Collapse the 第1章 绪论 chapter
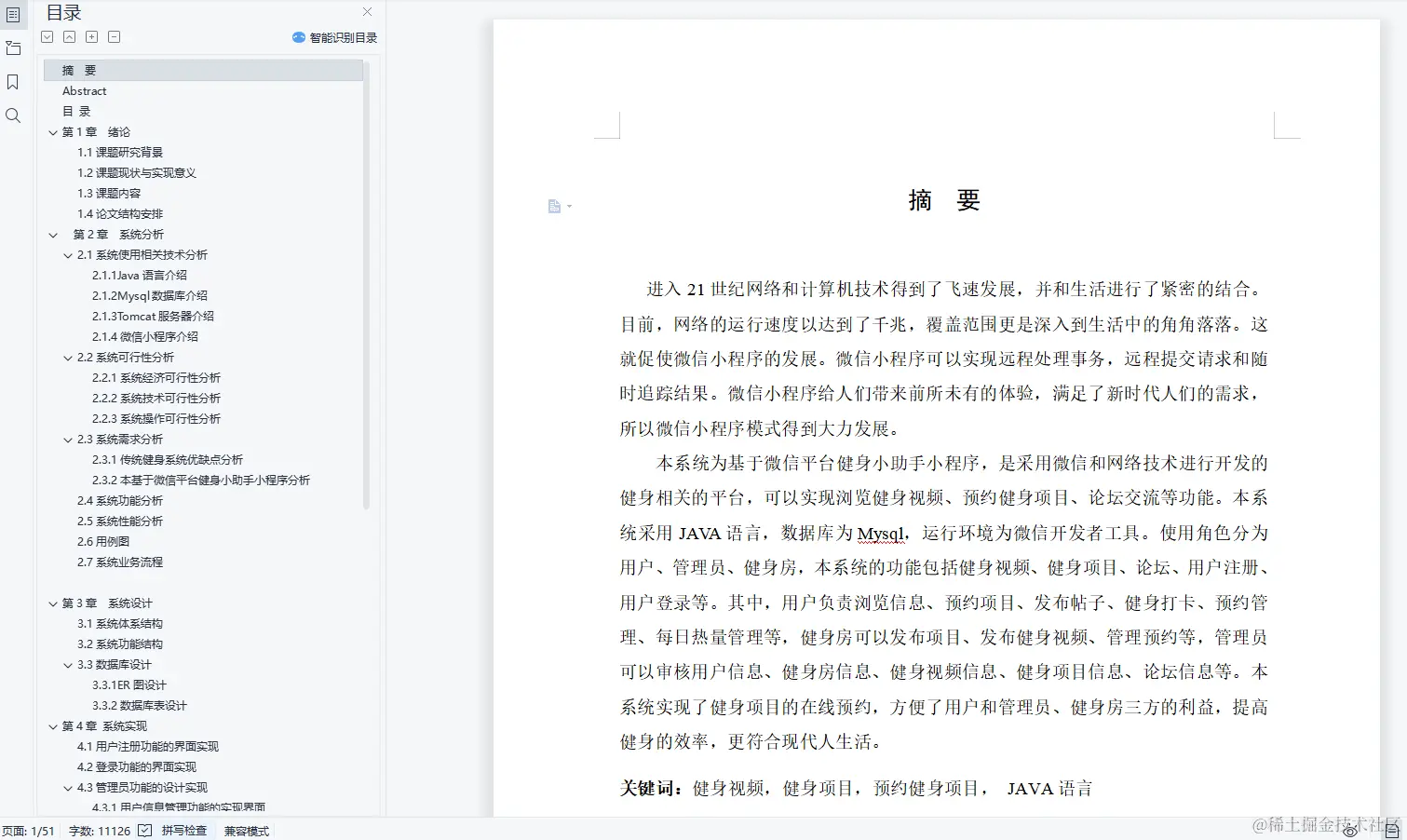 click(53, 132)
